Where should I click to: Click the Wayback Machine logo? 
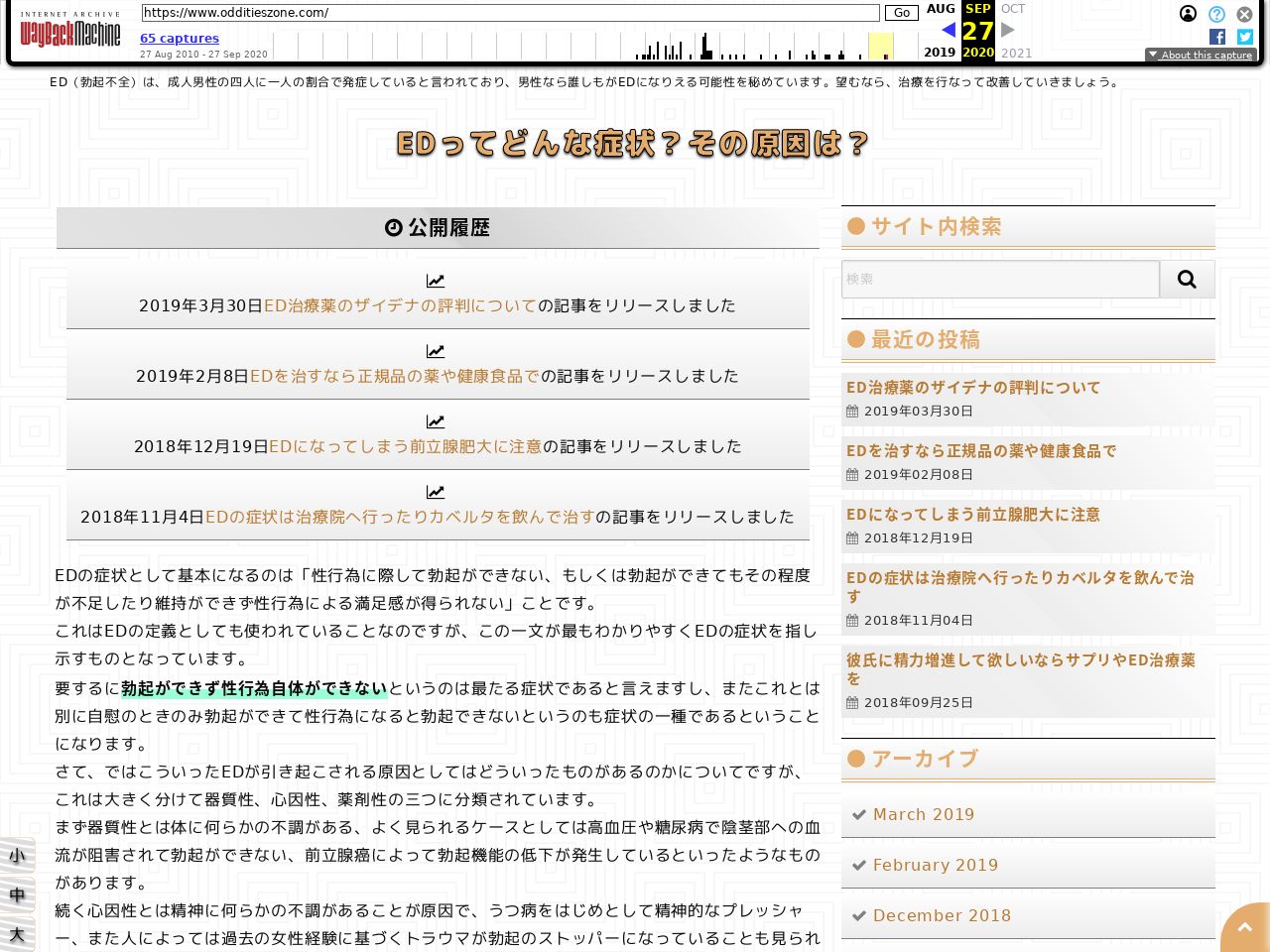(70, 32)
